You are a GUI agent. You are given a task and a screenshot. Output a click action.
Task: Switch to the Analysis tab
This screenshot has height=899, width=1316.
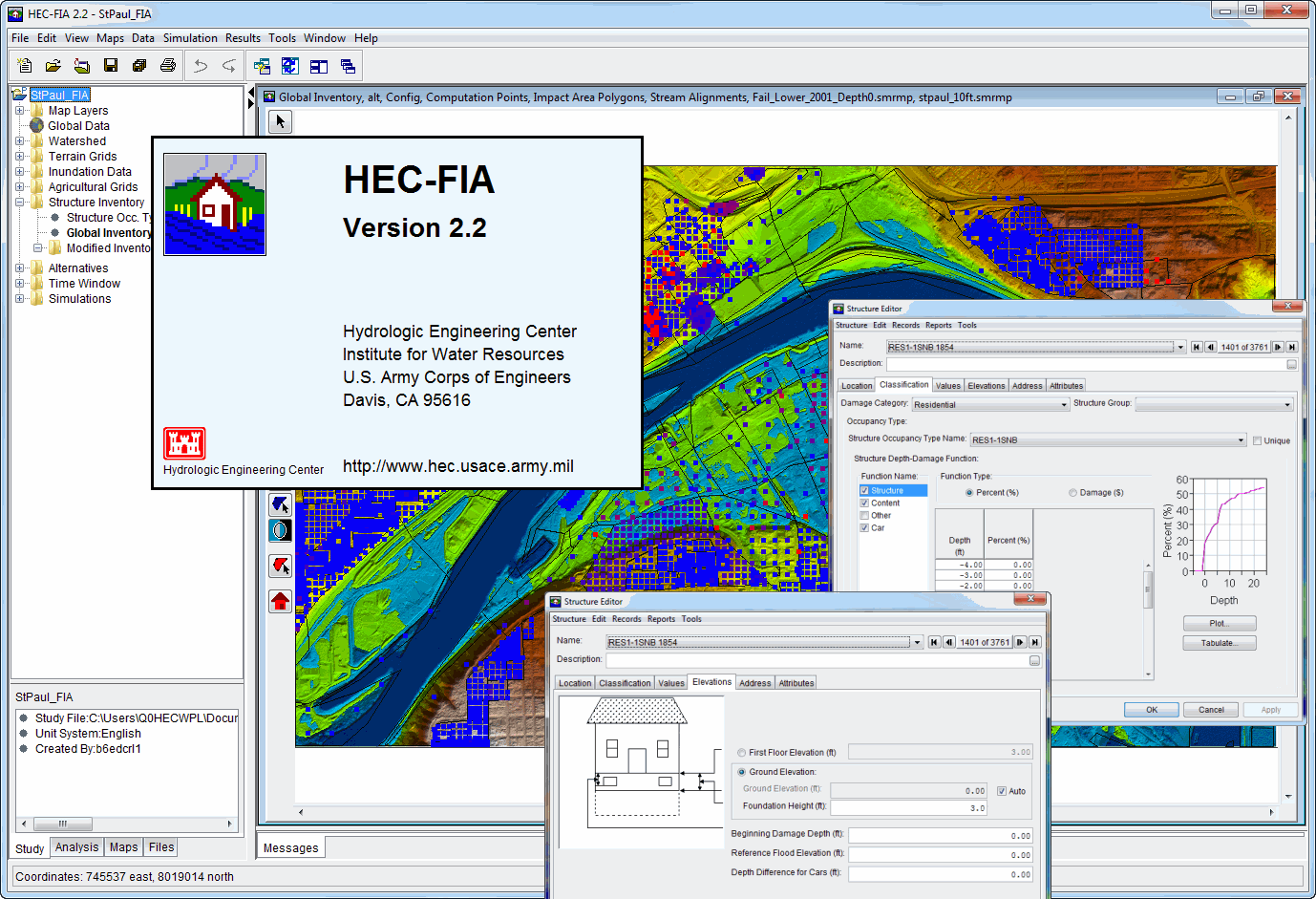76,847
